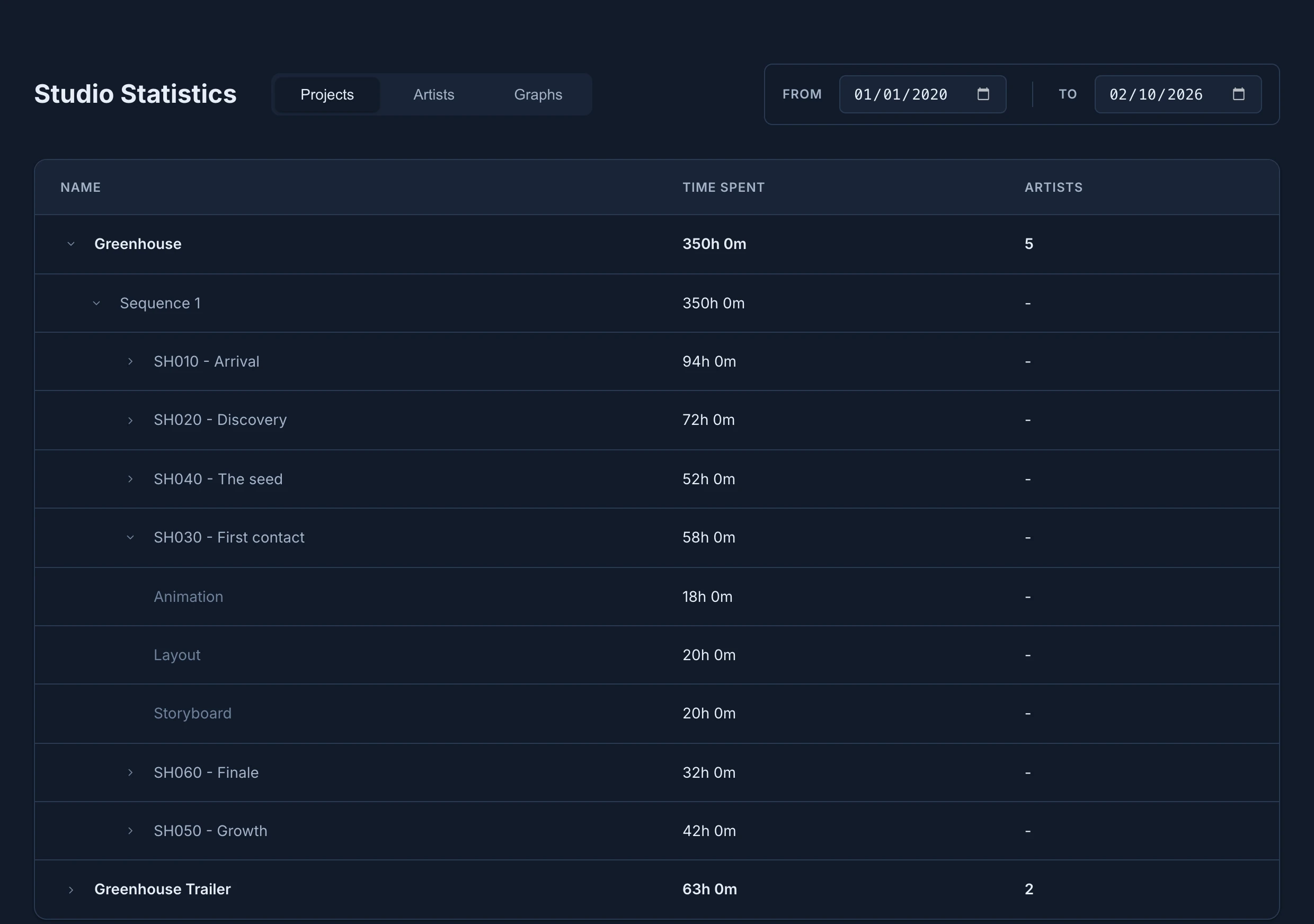Click the Studio Statistics heading
This screenshot has width=1314, height=924.
point(135,94)
